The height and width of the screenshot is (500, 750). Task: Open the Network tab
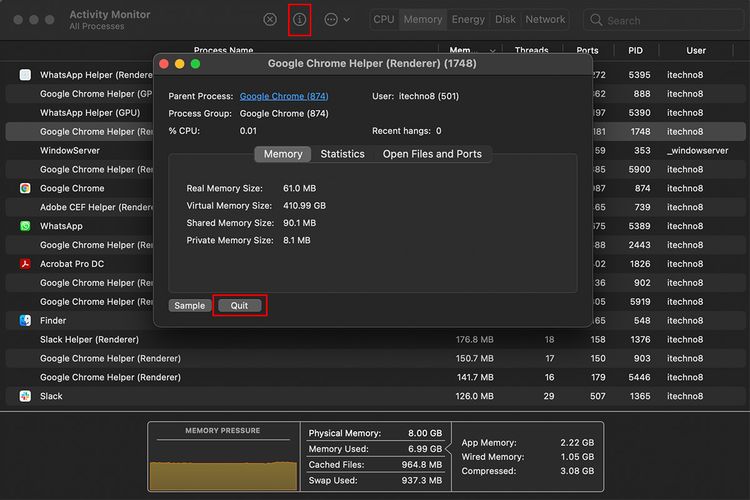click(x=545, y=20)
